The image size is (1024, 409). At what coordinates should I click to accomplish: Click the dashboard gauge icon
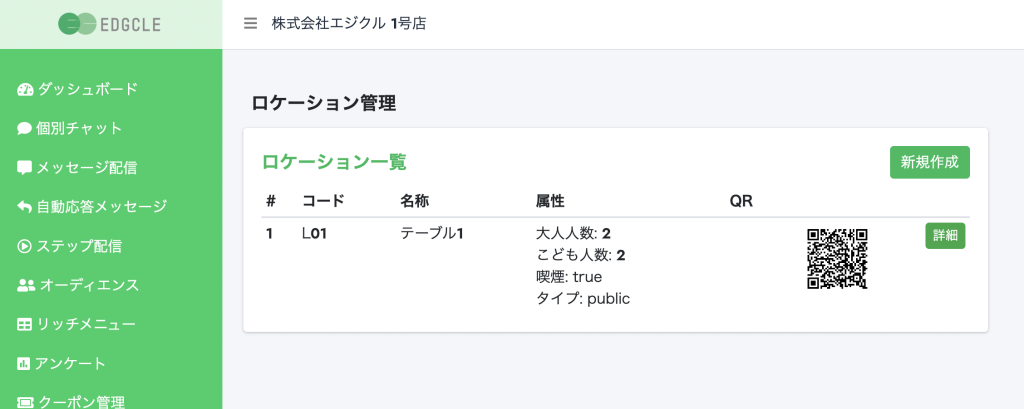coord(25,90)
